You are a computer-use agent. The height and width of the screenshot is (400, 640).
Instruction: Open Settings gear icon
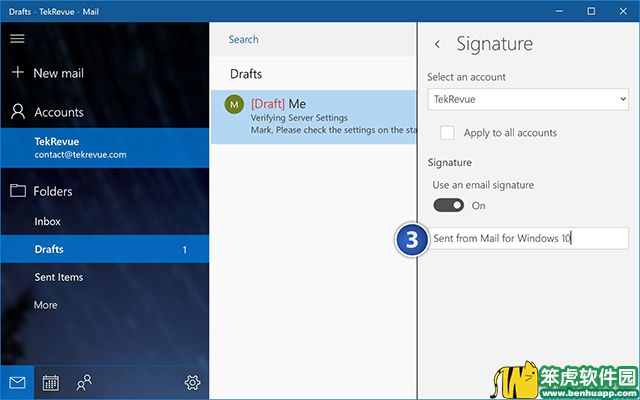[192, 382]
